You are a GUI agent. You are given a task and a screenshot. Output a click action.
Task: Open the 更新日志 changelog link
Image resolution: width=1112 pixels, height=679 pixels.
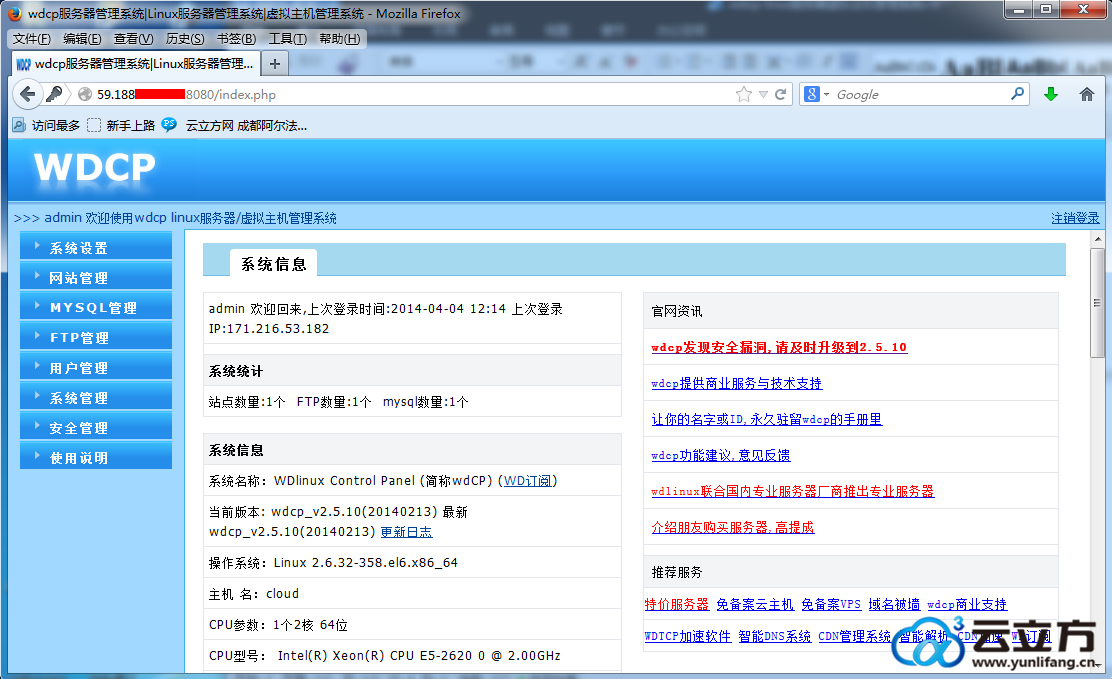click(406, 532)
